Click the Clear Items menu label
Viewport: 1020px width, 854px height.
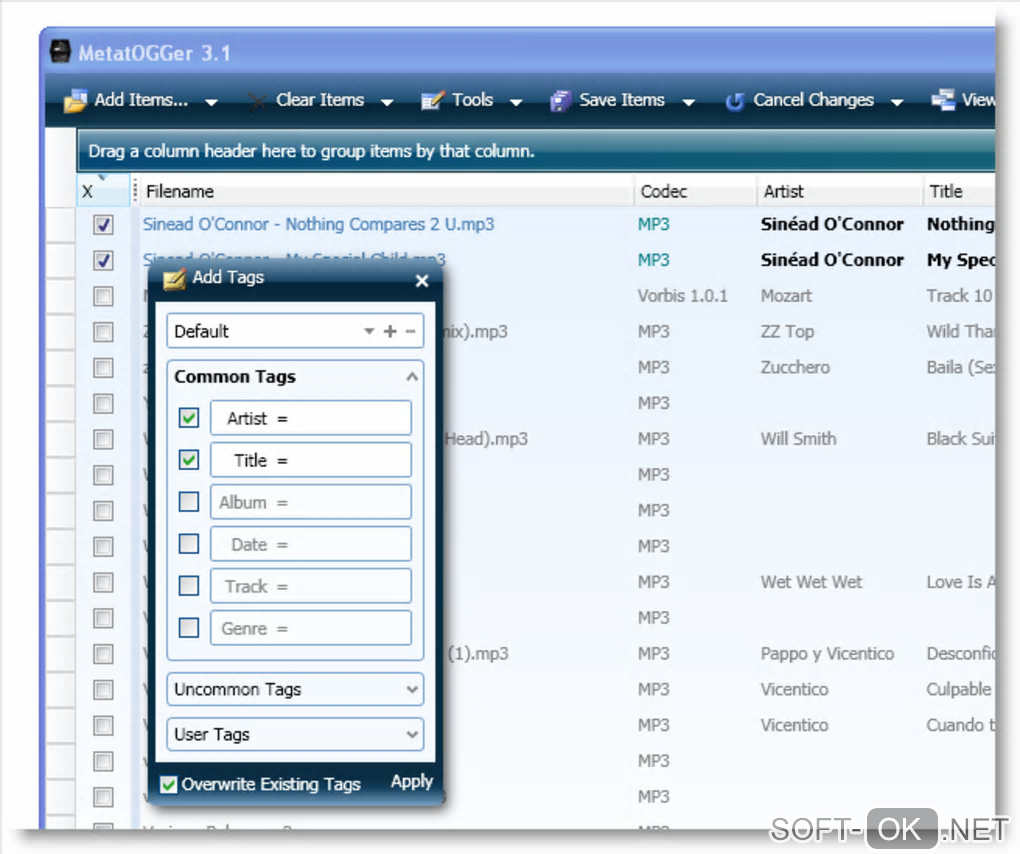click(320, 100)
